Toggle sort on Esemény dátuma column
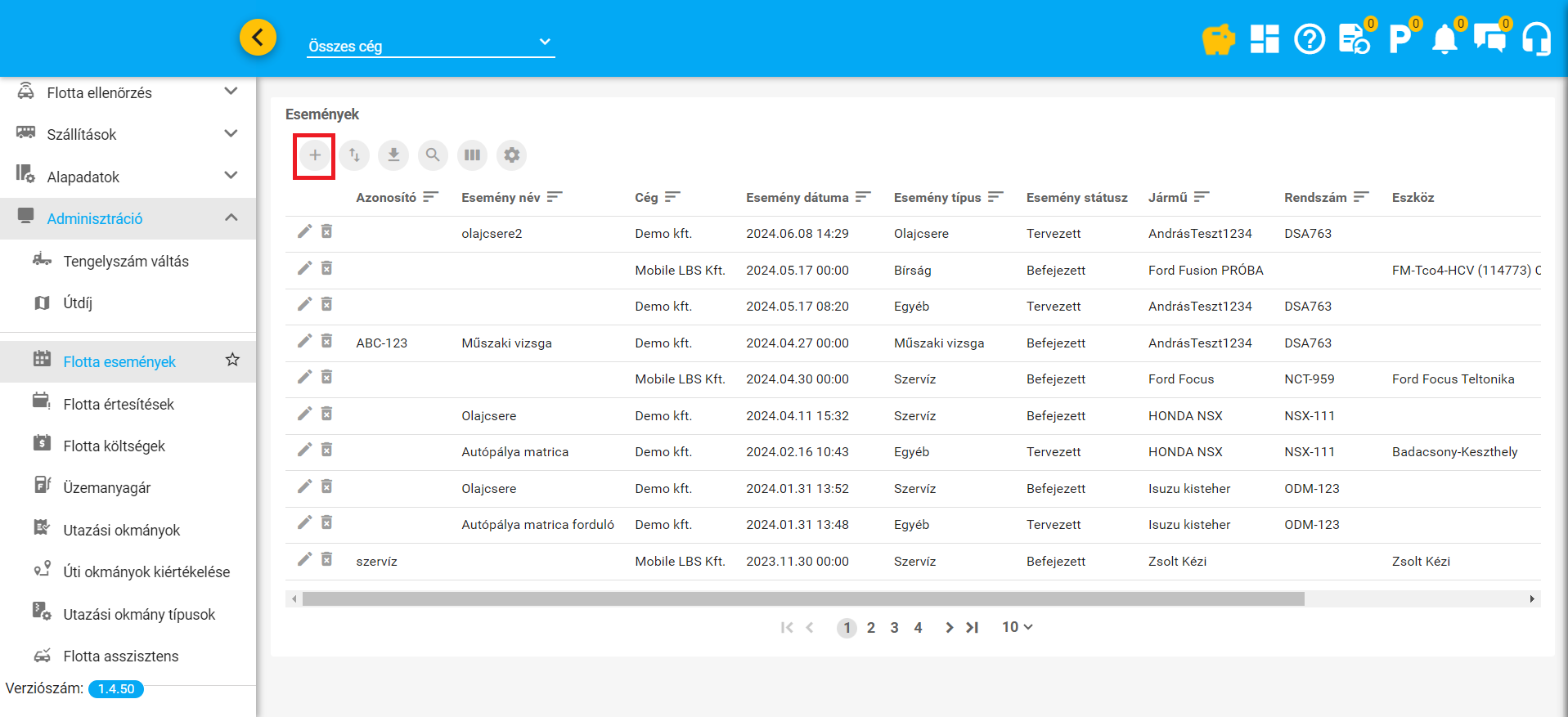The image size is (1568, 717). coord(863,197)
